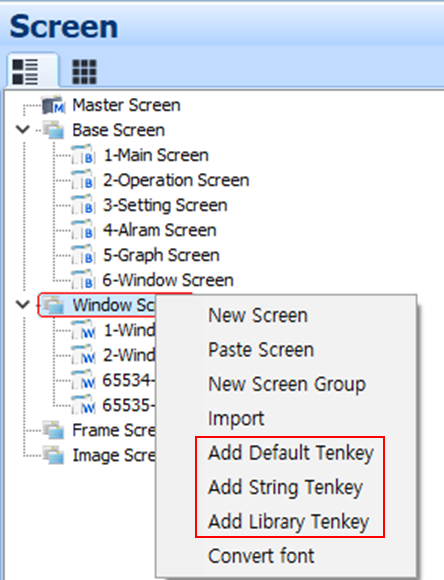This screenshot has width=444, height=580.
Task: Select the 65534 window screen icon
Action: 83,381
